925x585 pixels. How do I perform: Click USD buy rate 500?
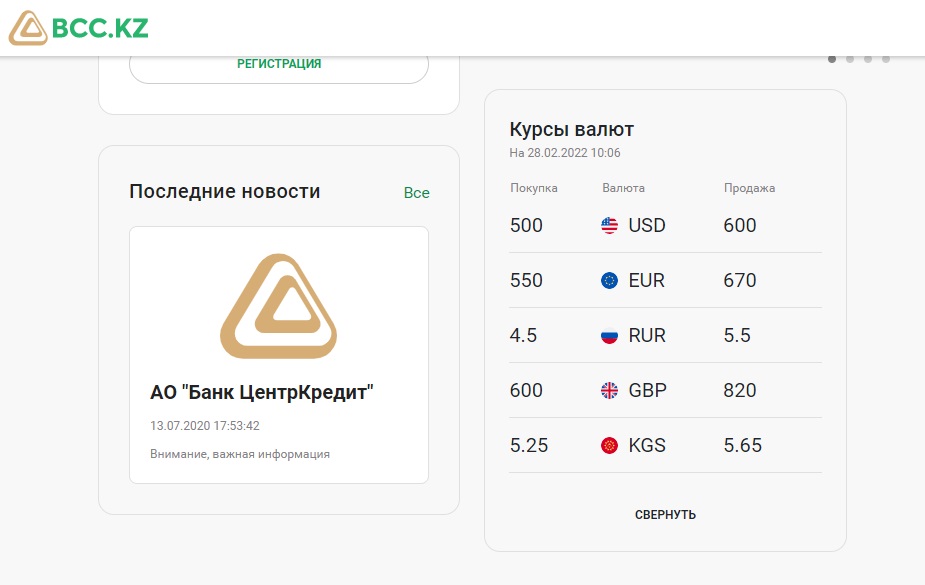pos(526,225)
